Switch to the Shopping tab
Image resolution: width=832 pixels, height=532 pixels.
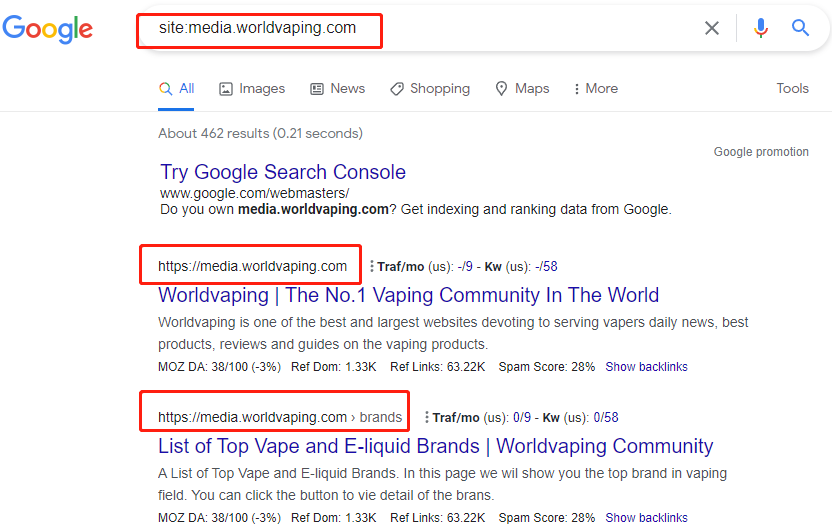(430, 89)
